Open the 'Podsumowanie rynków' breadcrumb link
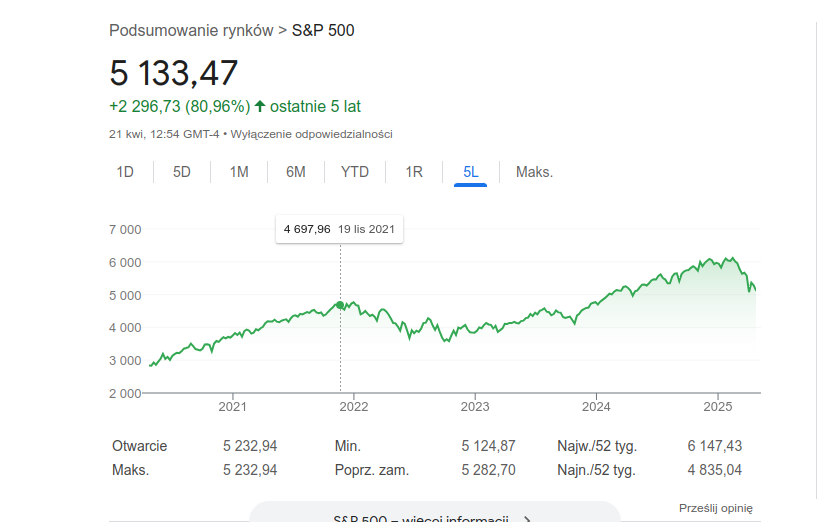This screenshot has width=827, height=522. [191, 30]
